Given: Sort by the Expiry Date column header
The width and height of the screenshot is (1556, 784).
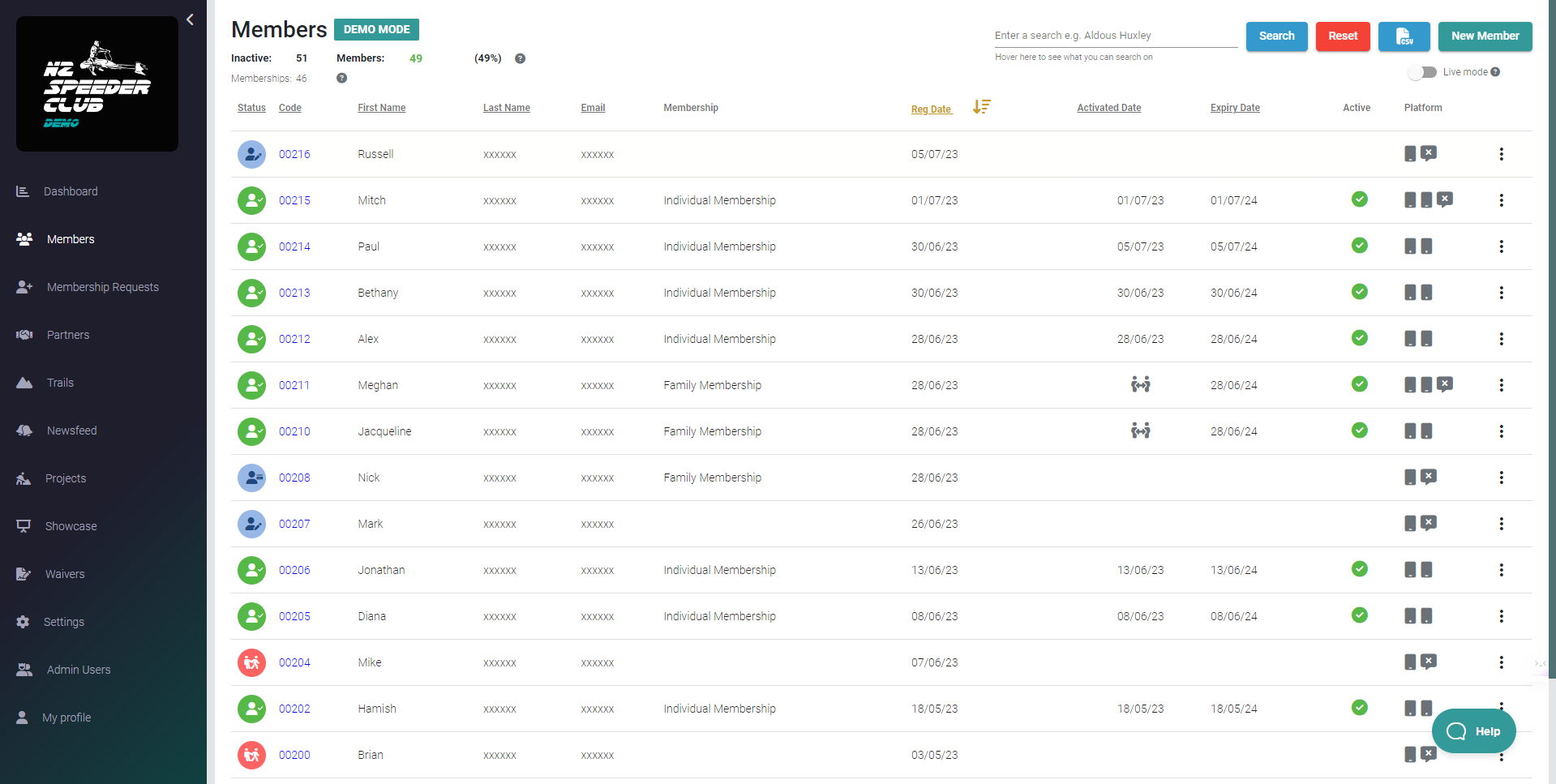Looking at the screenshot, I should coord(1235,108).
